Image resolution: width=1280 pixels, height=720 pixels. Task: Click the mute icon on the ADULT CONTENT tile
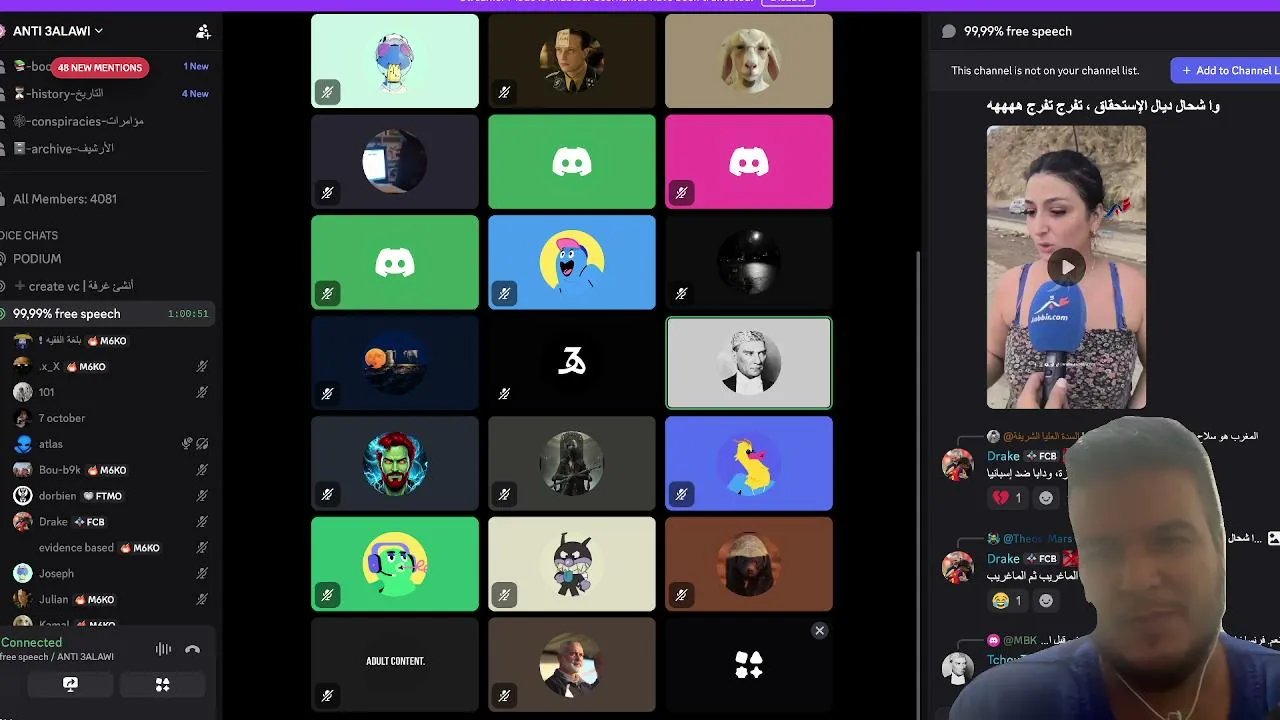point(327,696)
